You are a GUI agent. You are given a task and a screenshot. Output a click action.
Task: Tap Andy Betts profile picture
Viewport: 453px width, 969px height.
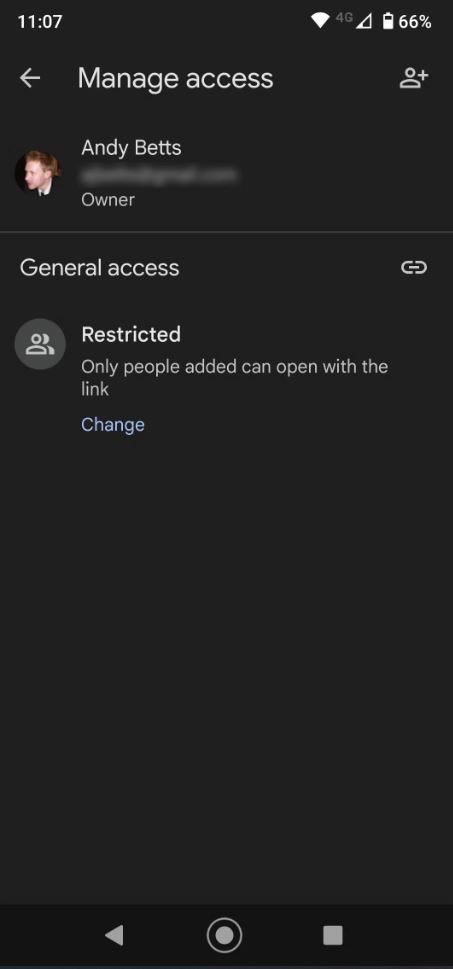point(38,172)
